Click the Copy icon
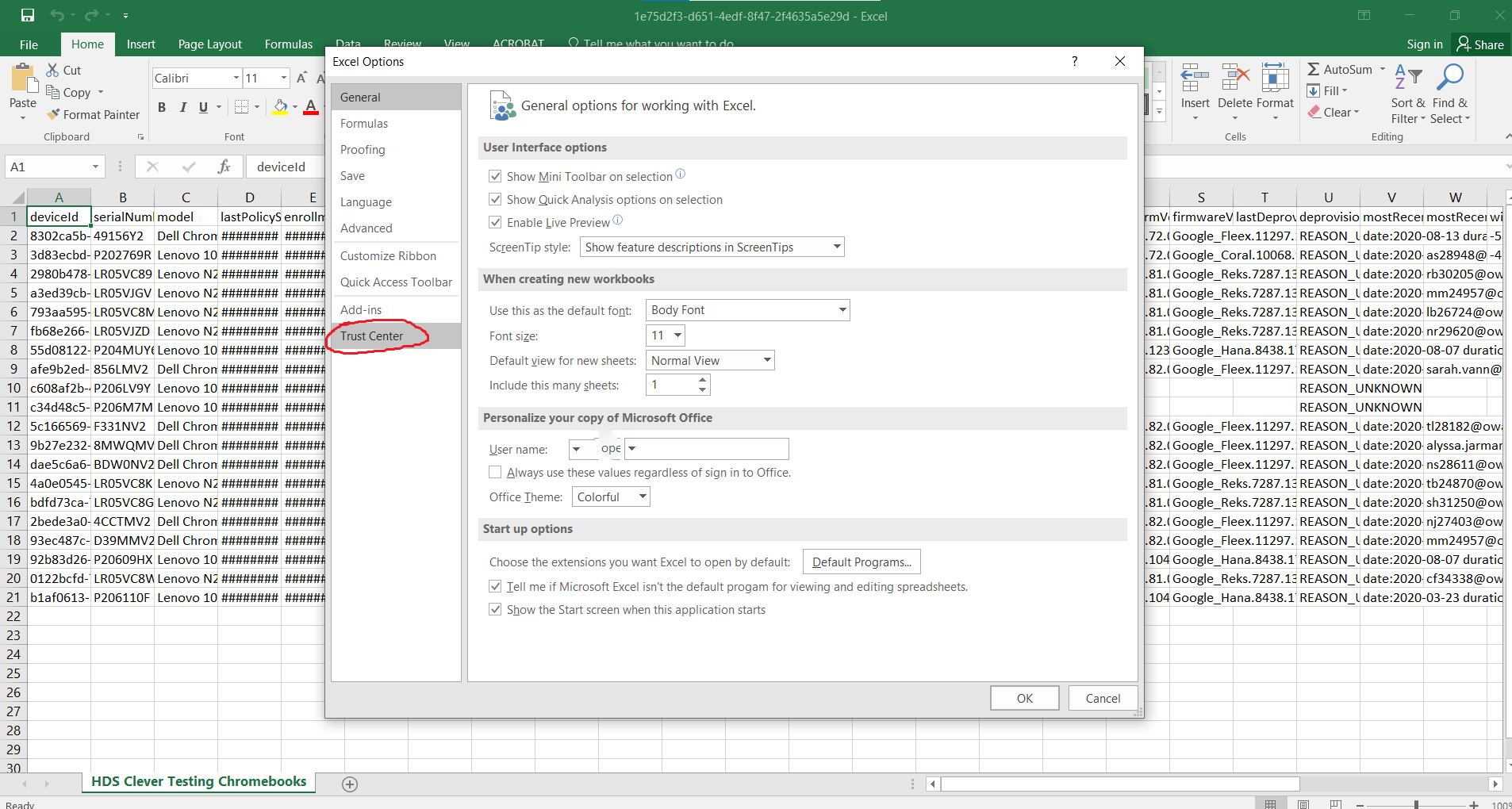1512x809 pixels. point(53,92)
